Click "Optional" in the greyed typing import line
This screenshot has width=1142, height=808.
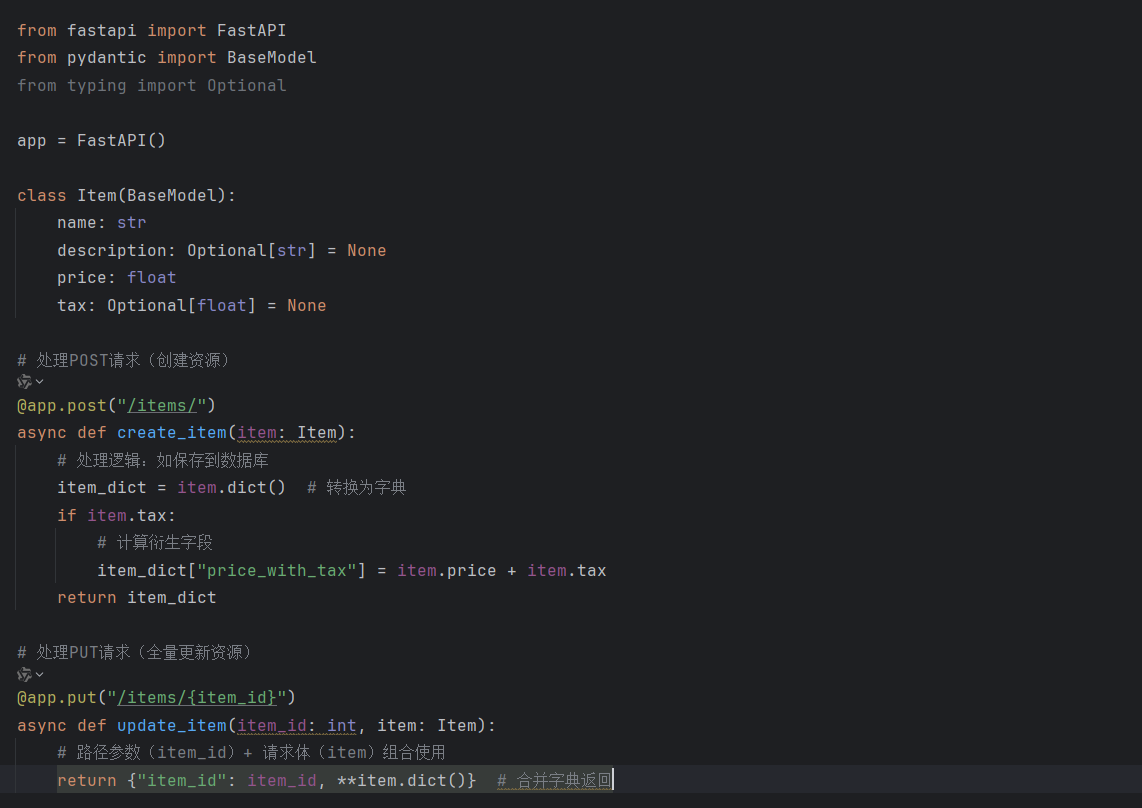[247, 85]
